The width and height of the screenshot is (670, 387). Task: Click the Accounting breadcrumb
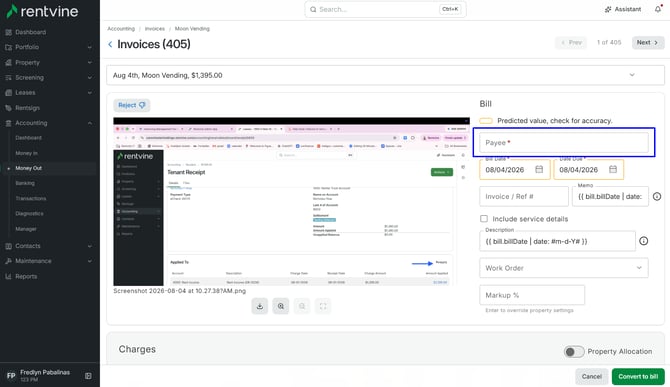121,29
